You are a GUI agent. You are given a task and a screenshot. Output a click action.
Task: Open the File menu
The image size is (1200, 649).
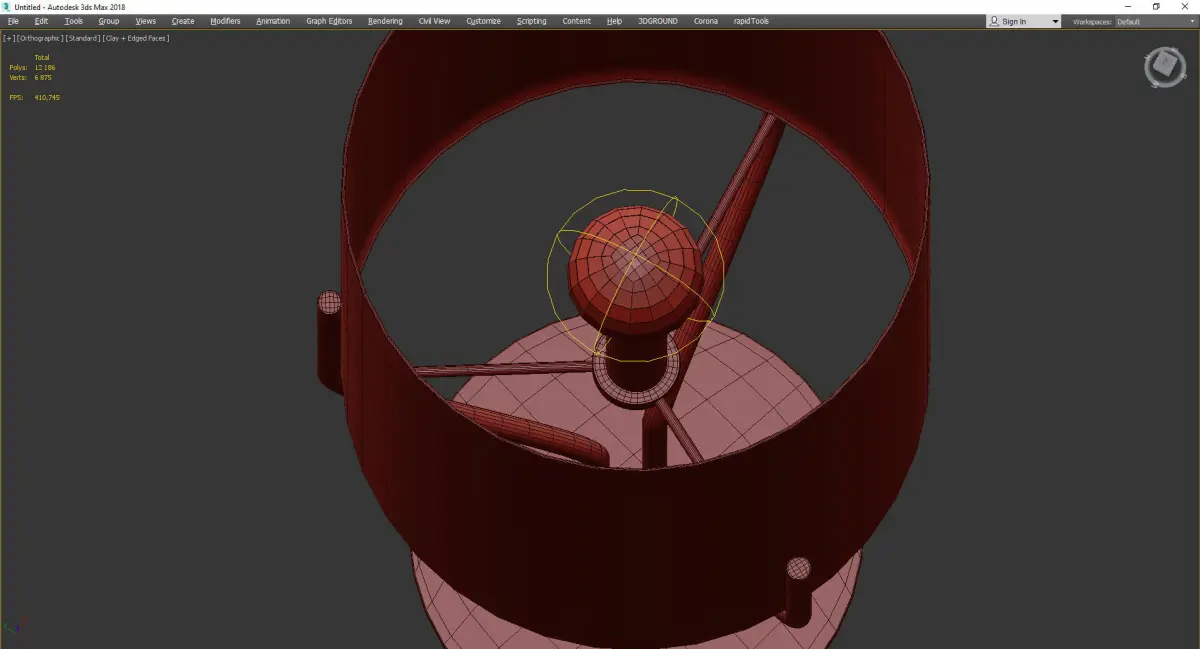[x=13, y=21]
